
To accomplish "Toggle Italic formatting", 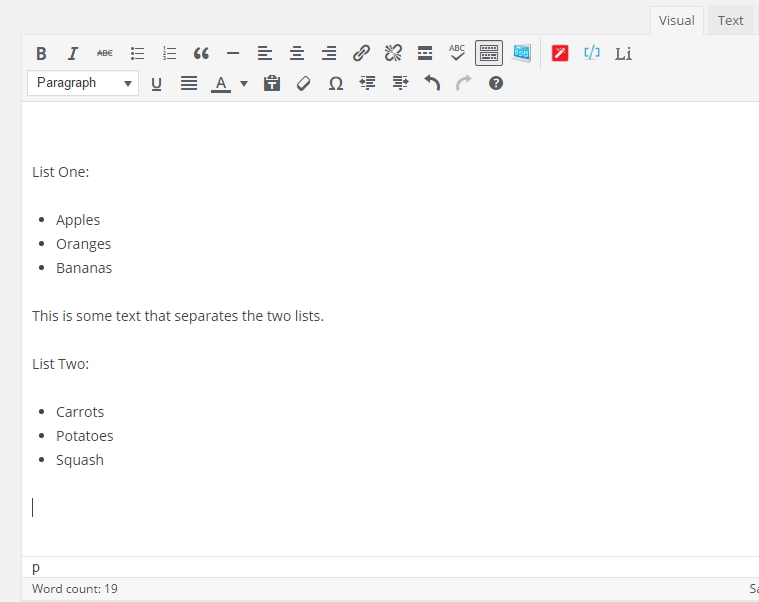I will click(x=73, y=53).
